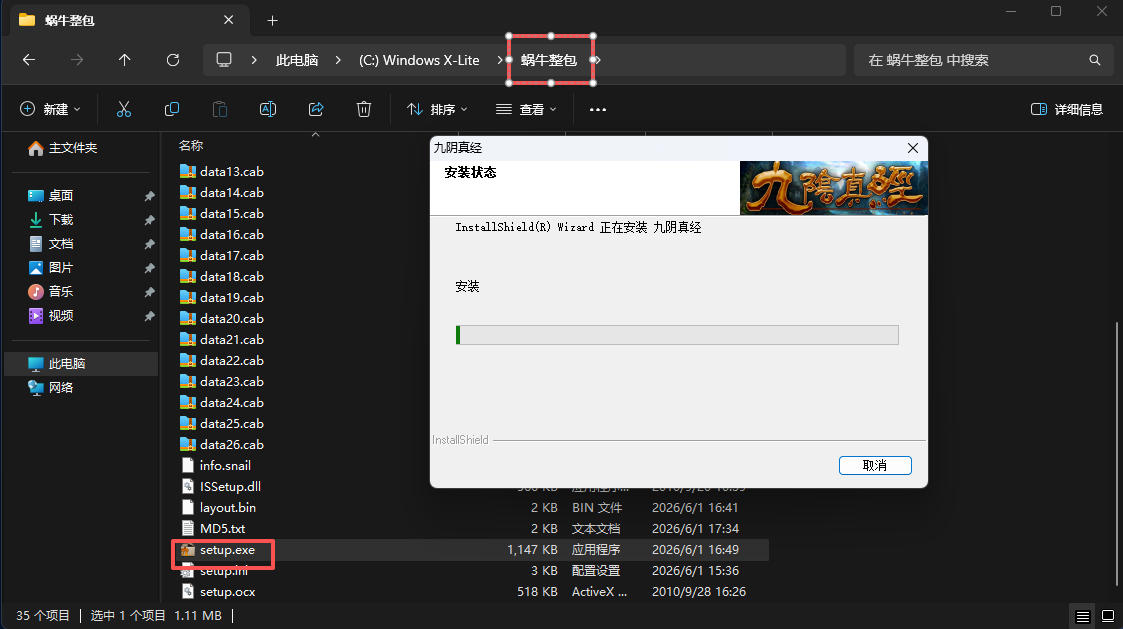Unpin 音乐 using its pin icon
This screenshot has width=1123, height=629.
tap(149, 292)
